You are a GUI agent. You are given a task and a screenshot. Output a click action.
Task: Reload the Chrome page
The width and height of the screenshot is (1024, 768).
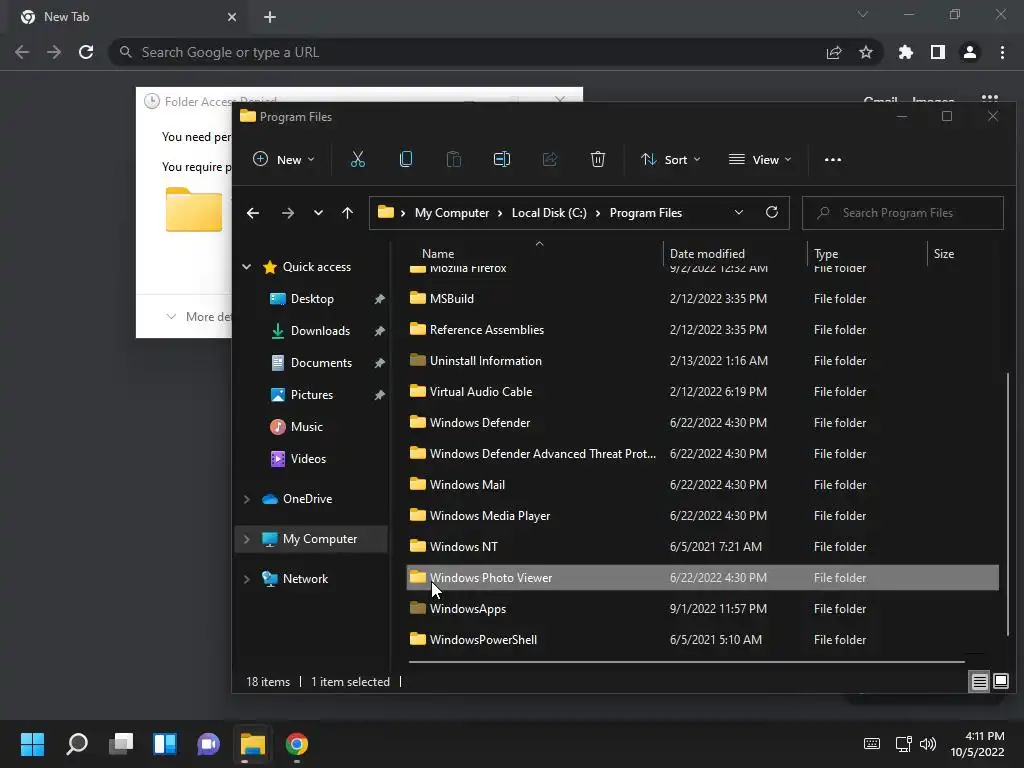[x=86, y=52]
